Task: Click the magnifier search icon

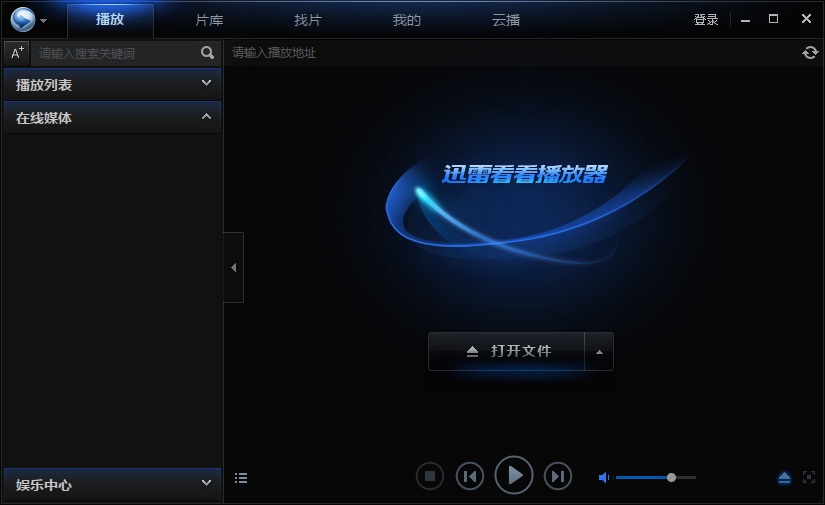Action: tap(207, 53)
